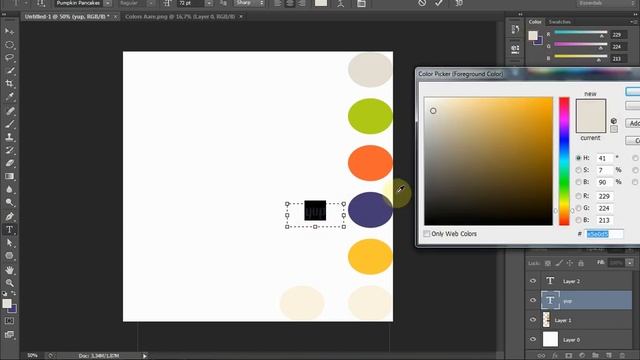Select the Hand tool
Screen dimensions: 640x360
[9, 270]
